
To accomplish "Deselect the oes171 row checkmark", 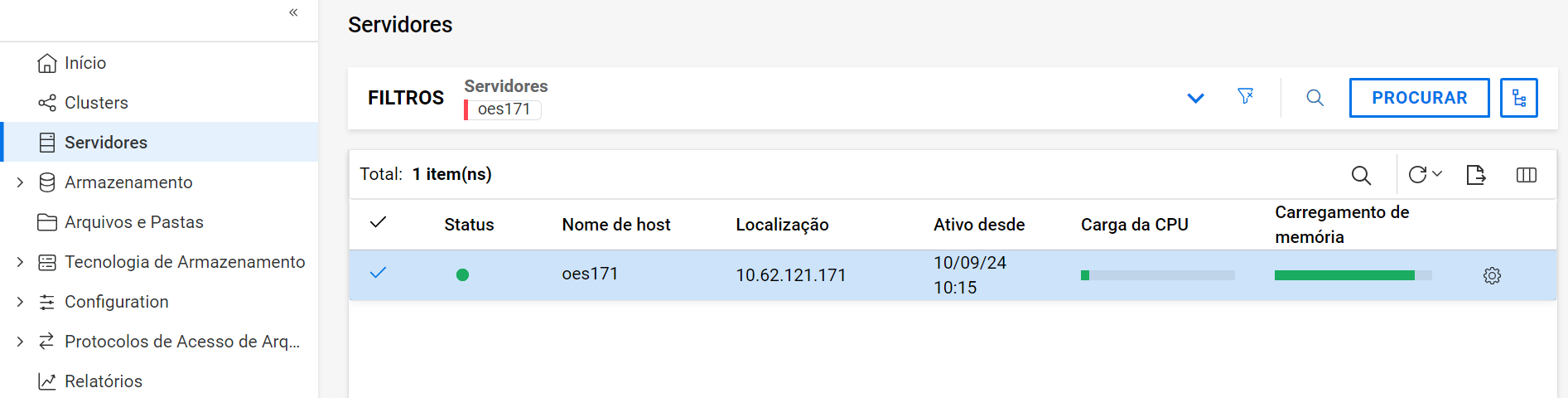I will click(378, 273).
